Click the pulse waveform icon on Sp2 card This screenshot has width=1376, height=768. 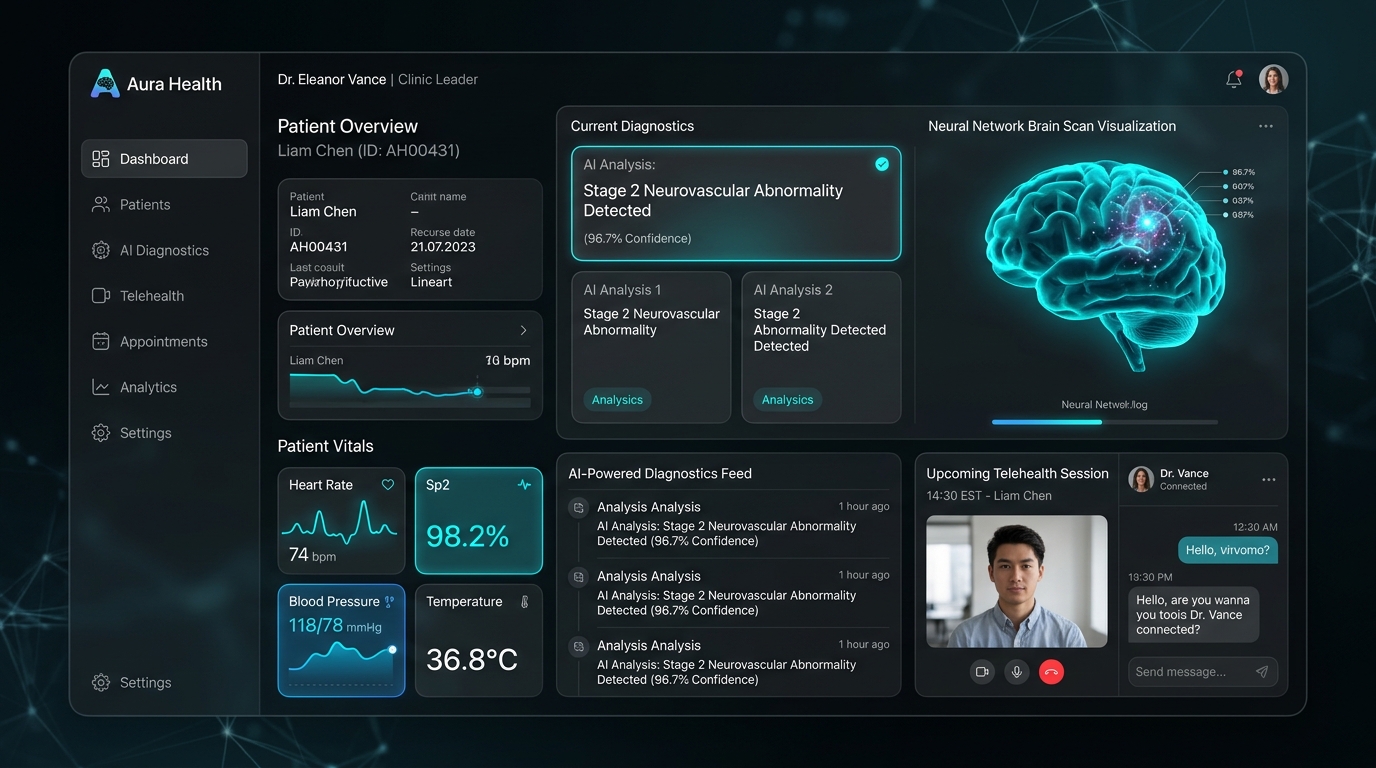[524, 485]
